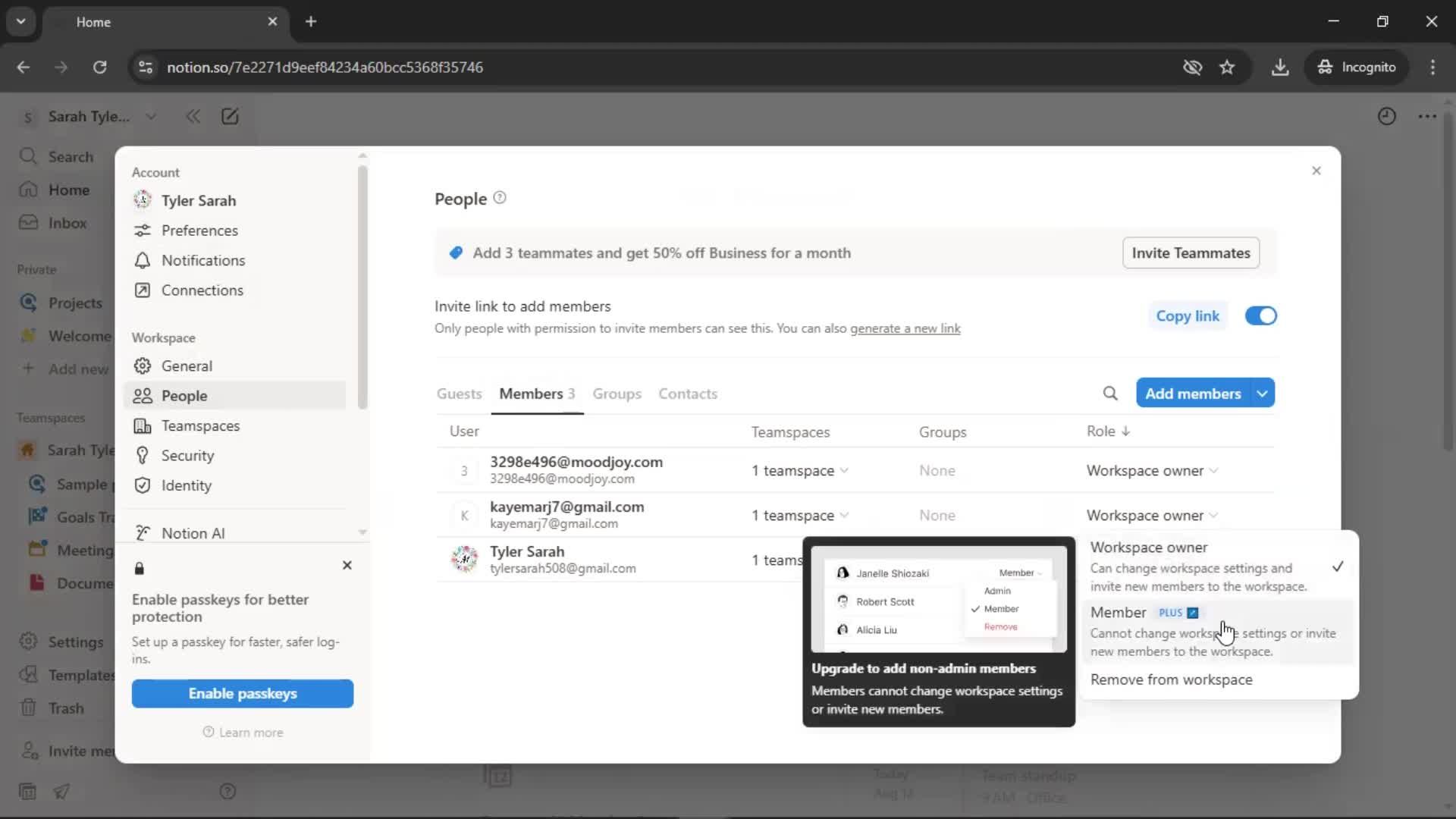Click the tracking protection eye icon
Viewport: 1456px width, 819px height.
1192,67
